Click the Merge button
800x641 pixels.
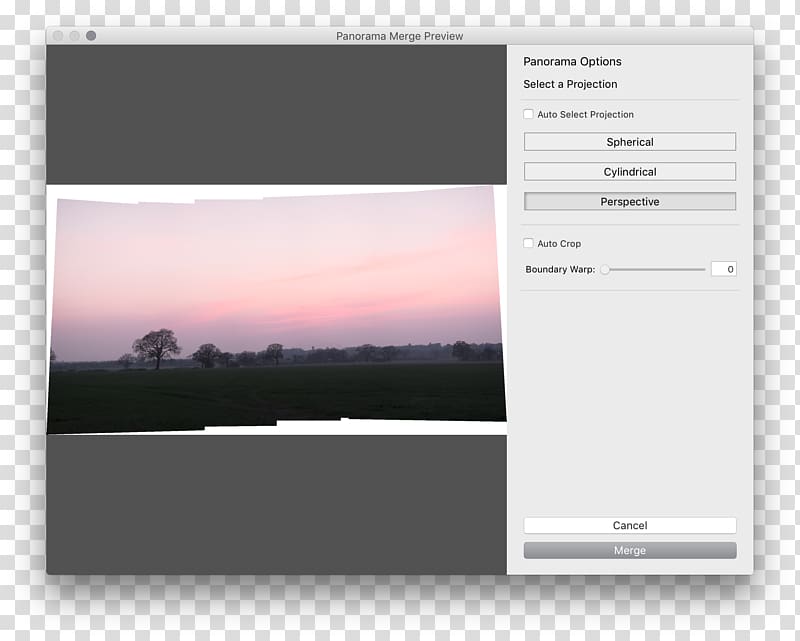coord(630,551)
